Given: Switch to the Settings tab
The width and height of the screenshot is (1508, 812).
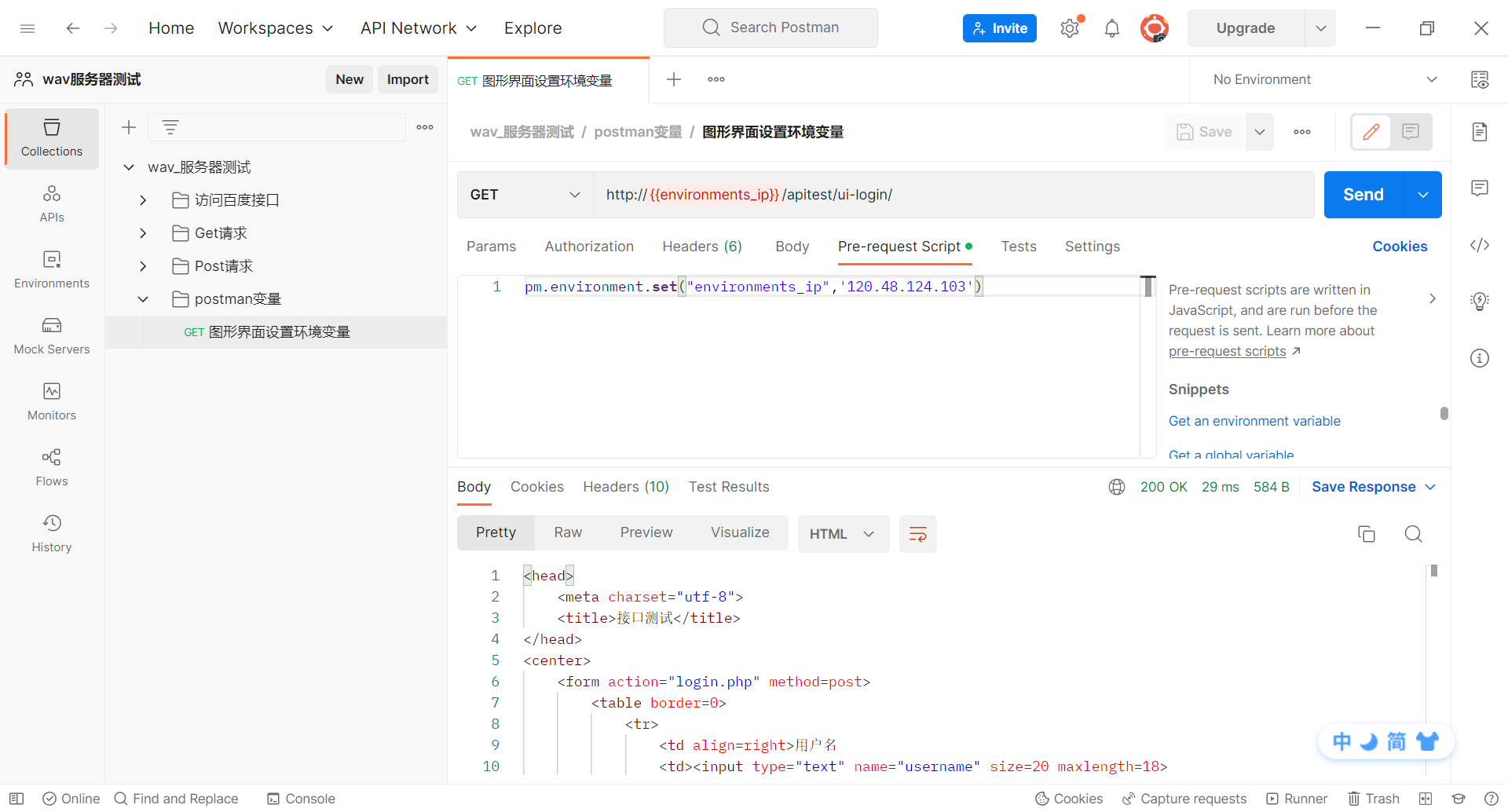Looking at the screenshot, I should point(1093,247).
